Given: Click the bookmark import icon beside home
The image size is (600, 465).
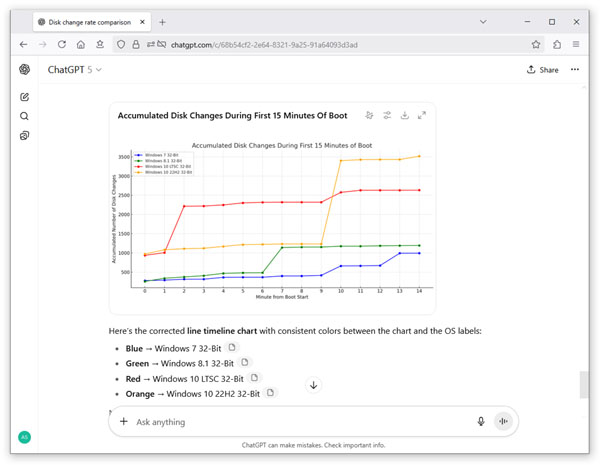Looking at the screenshot, I should tap(100, 44).
